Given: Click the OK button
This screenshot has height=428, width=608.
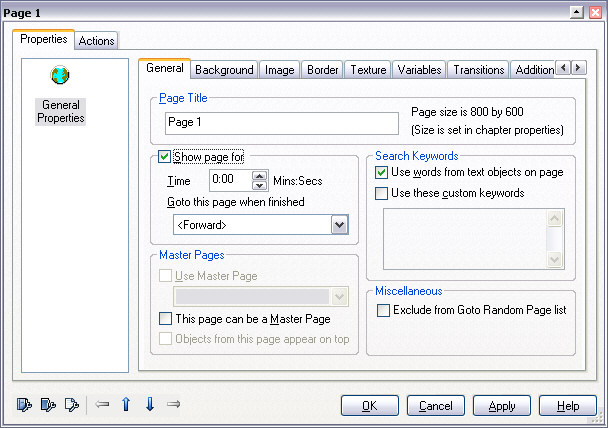Looking at the screenshot, I should click(370, 406).
